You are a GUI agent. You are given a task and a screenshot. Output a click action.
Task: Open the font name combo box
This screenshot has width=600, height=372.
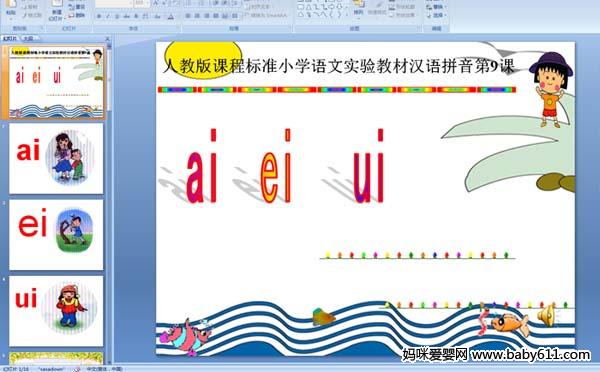point(114,3)
